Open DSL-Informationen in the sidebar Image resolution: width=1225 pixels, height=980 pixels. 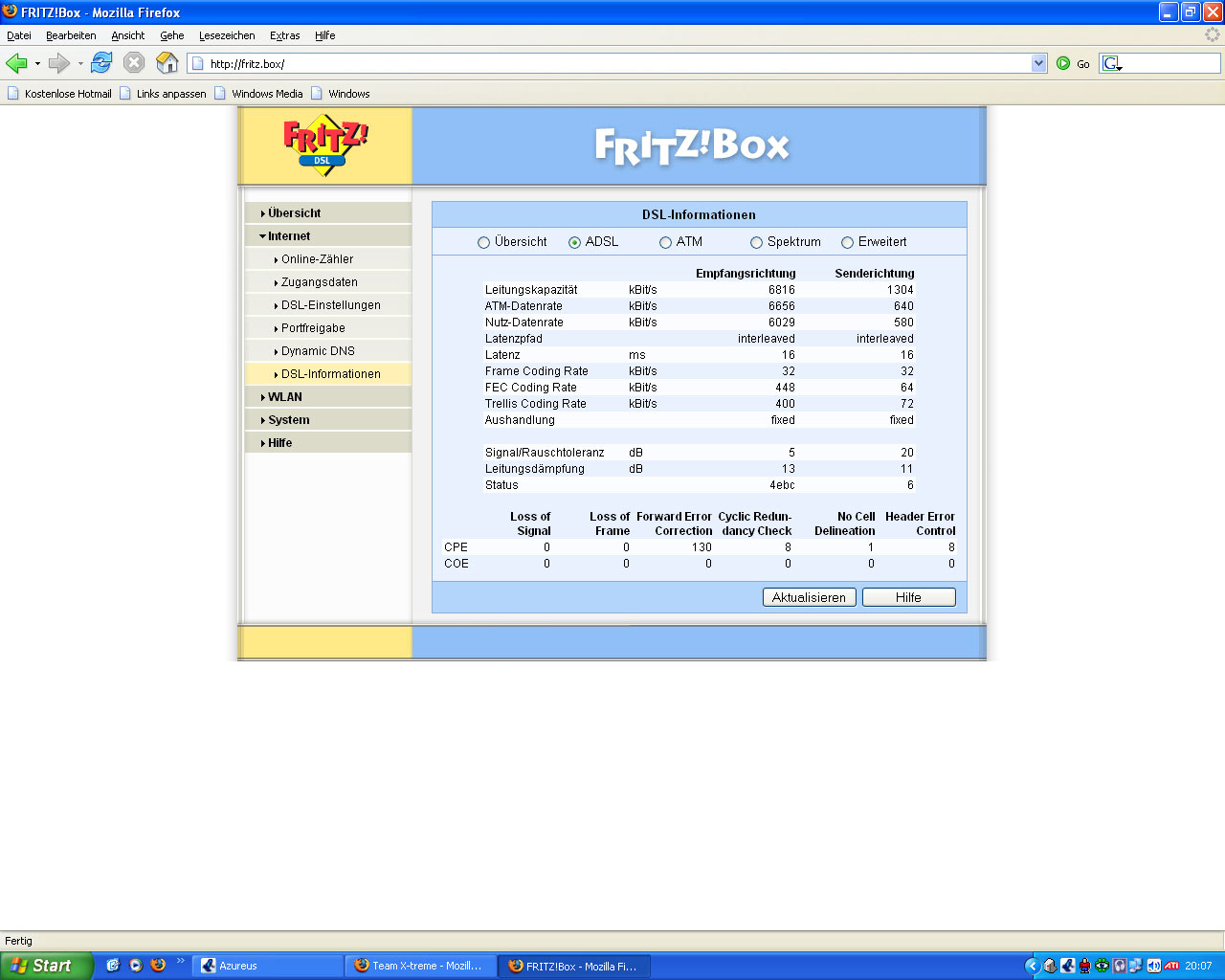point(327,374)
